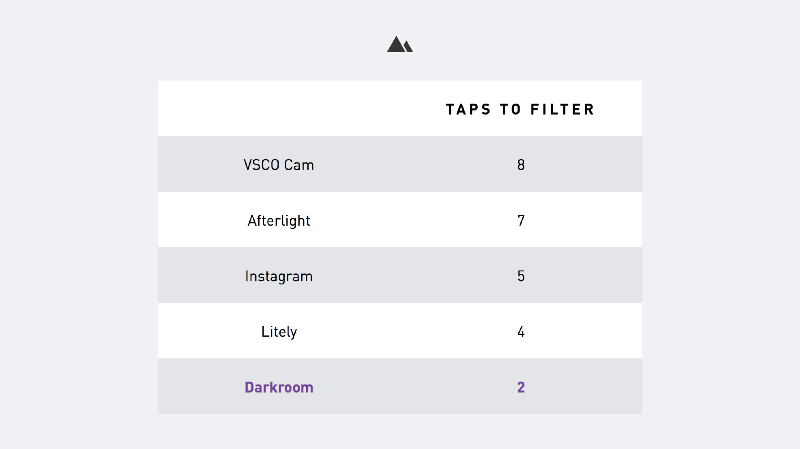Click the number 8 for VSCO Cam
The height and width of the screenshot is (449, 800).
click(521, 164)
